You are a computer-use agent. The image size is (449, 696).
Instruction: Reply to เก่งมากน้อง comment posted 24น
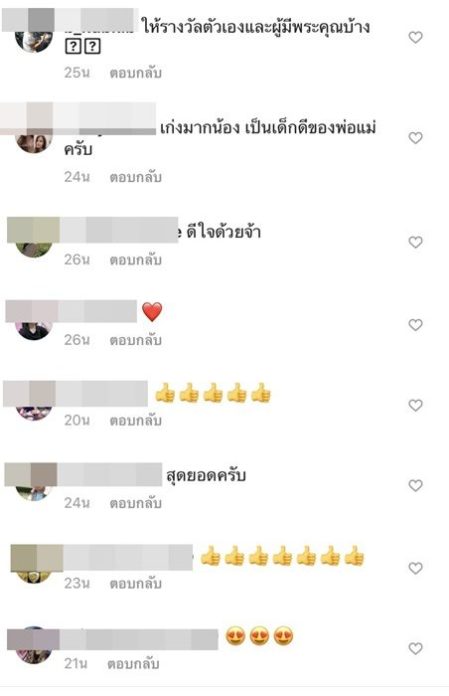coord(135,177)
